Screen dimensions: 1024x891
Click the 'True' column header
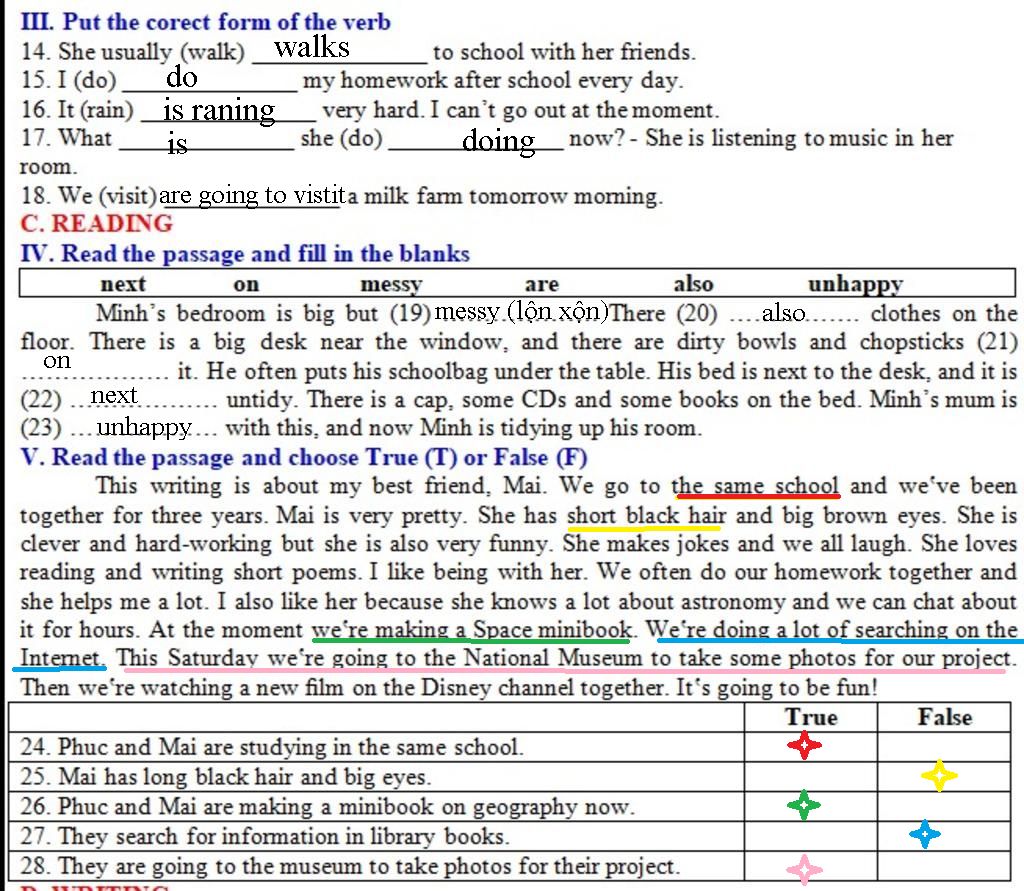pyautogui.click(x=811, y=717)
